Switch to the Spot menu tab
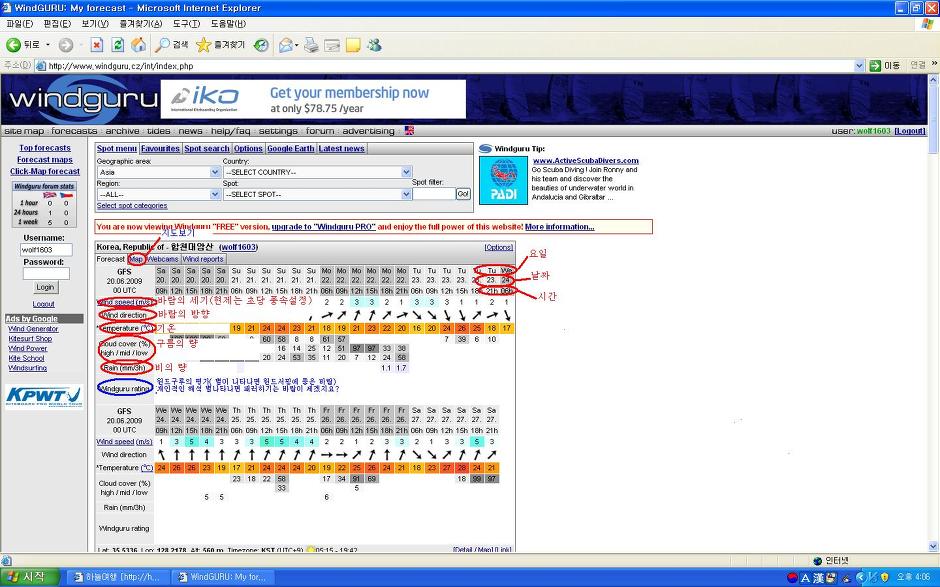Screen dimensions: 940x587 coord(117,149)
